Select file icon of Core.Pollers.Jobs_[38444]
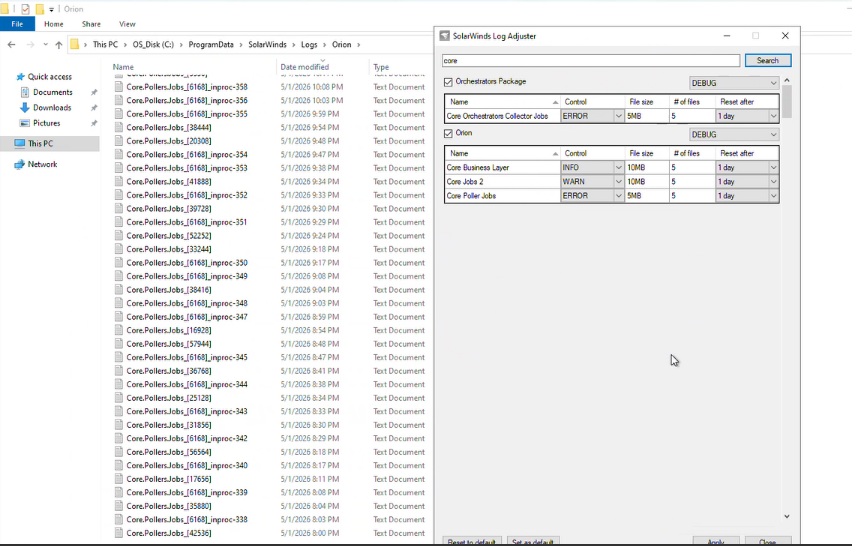This screenshot has height=546, width=852. (118, 128)
